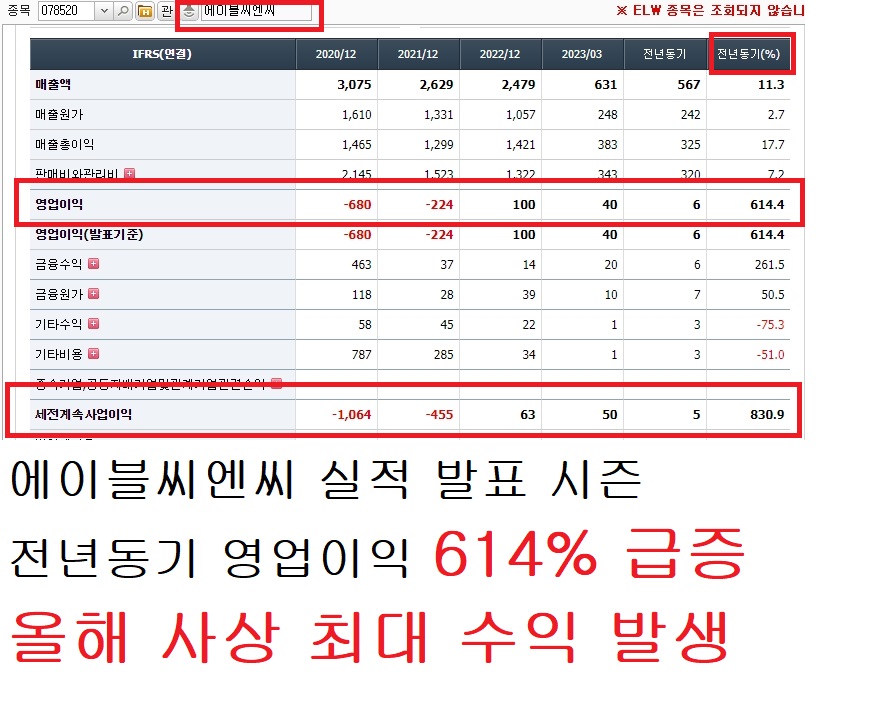Click the 2020/12 column header

pos(336,54)
